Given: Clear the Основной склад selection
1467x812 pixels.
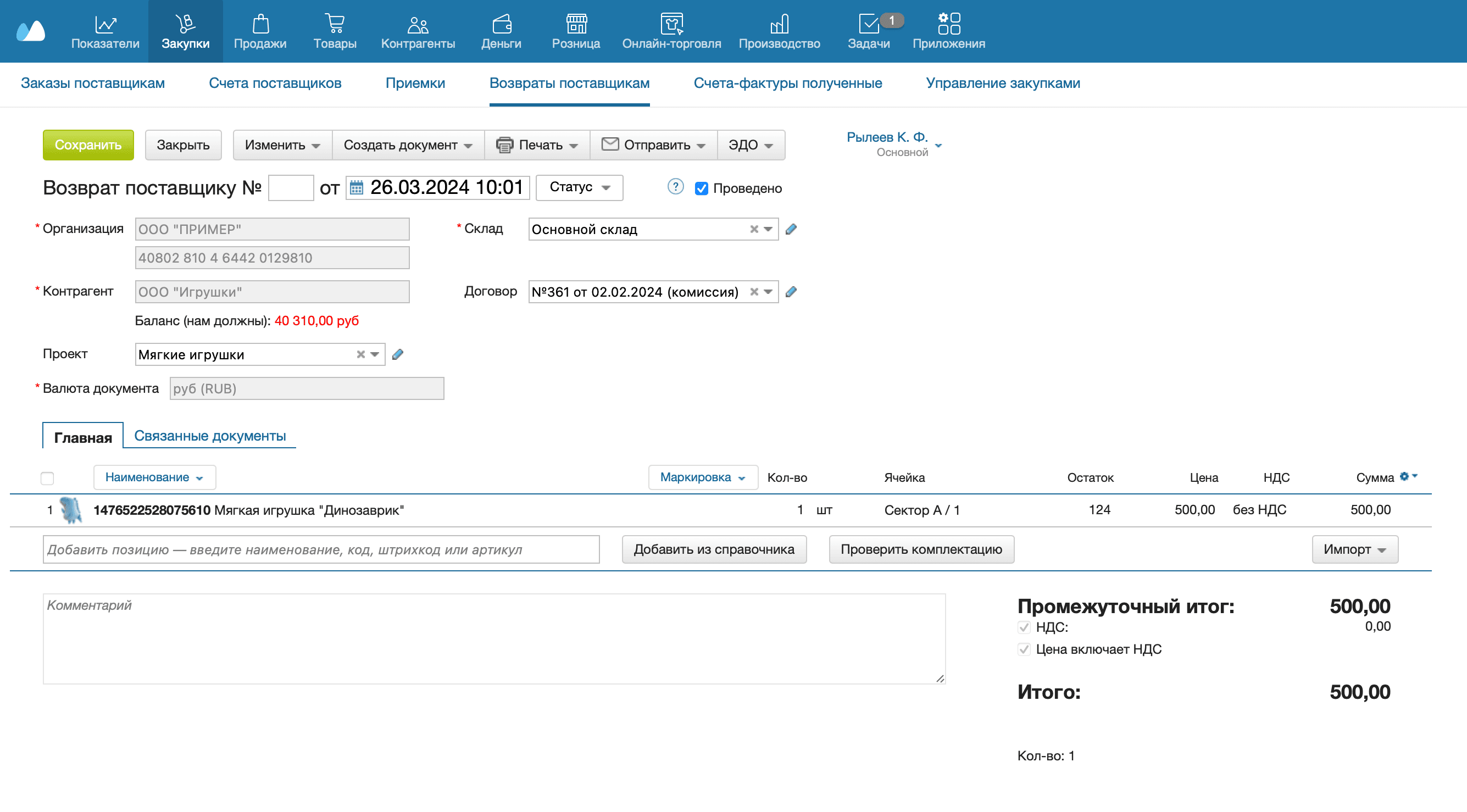Looking at the screenshot, I should tap(753, 229).
